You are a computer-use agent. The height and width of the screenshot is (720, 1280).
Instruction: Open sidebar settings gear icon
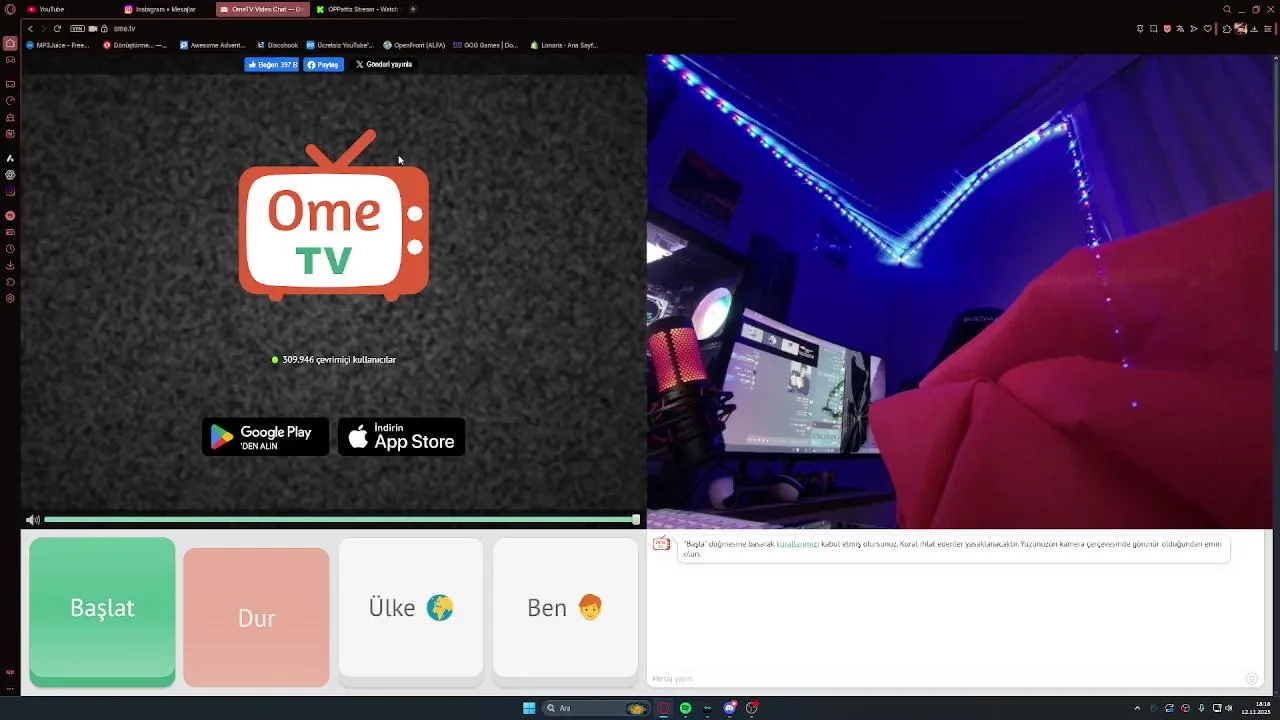(x=10, y=298)
